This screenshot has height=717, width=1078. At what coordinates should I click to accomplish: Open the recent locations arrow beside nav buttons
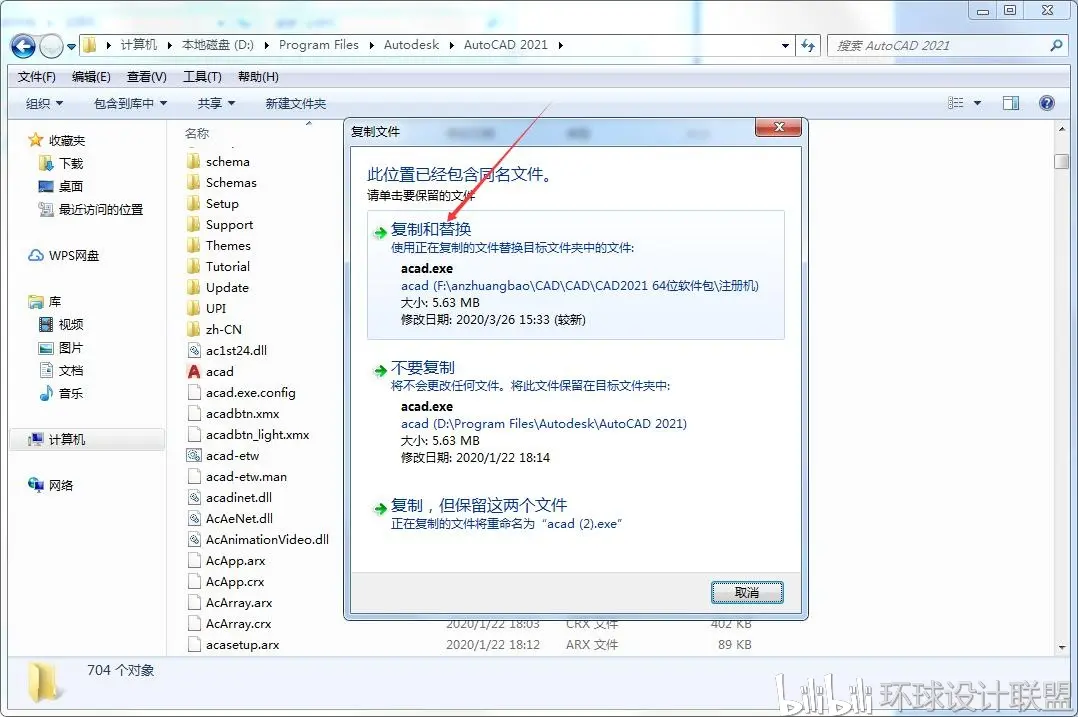[x=71, y=47]
